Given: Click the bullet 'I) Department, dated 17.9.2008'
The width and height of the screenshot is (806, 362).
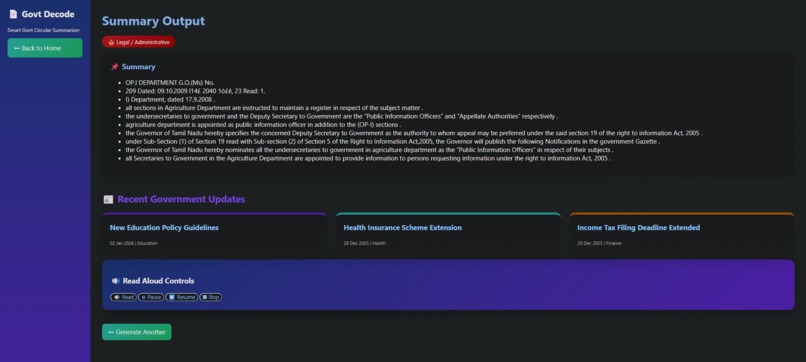Looking at the screenshot, I should pos(170,99).
